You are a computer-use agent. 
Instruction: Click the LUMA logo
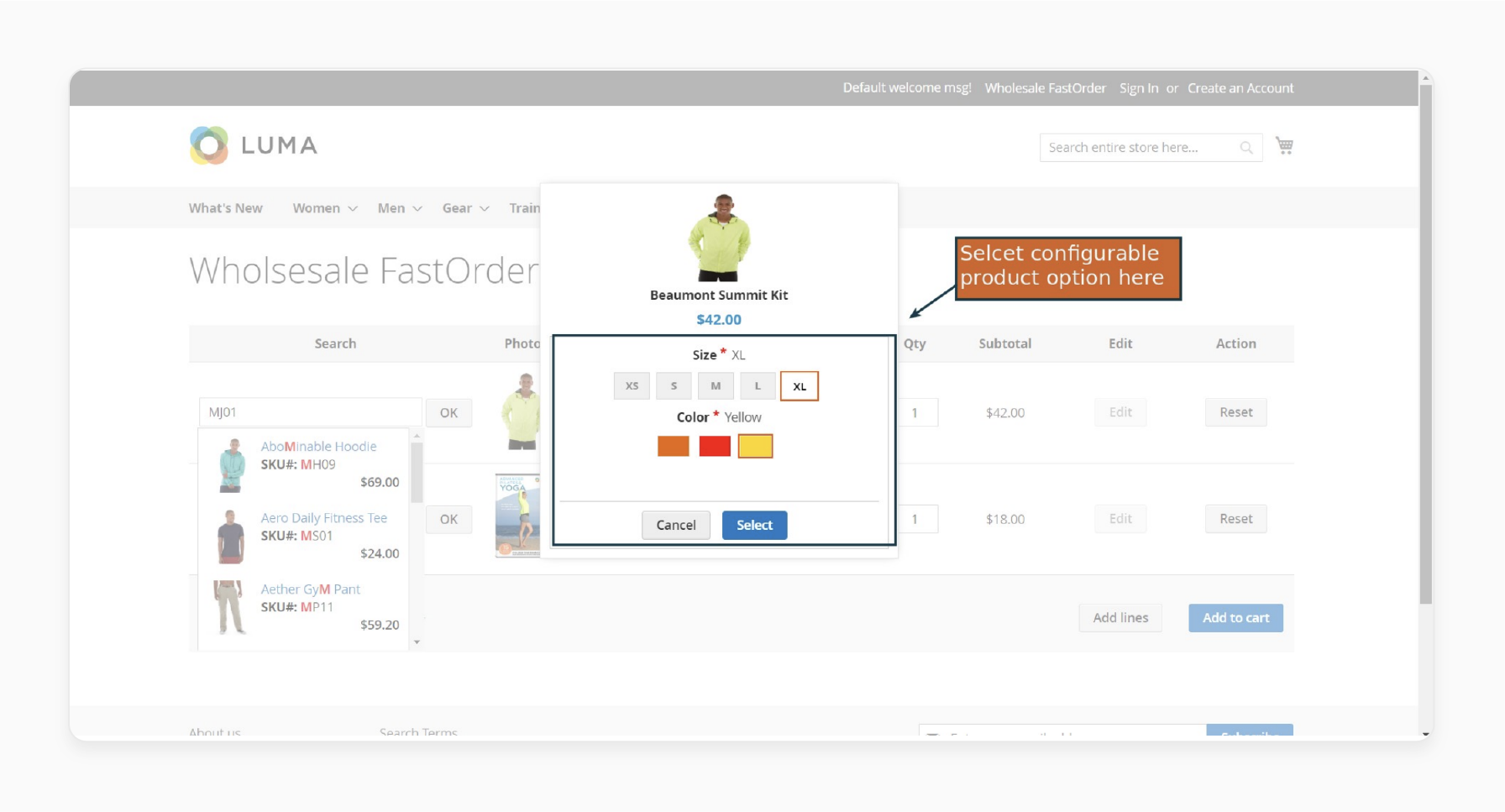point(254,145)
